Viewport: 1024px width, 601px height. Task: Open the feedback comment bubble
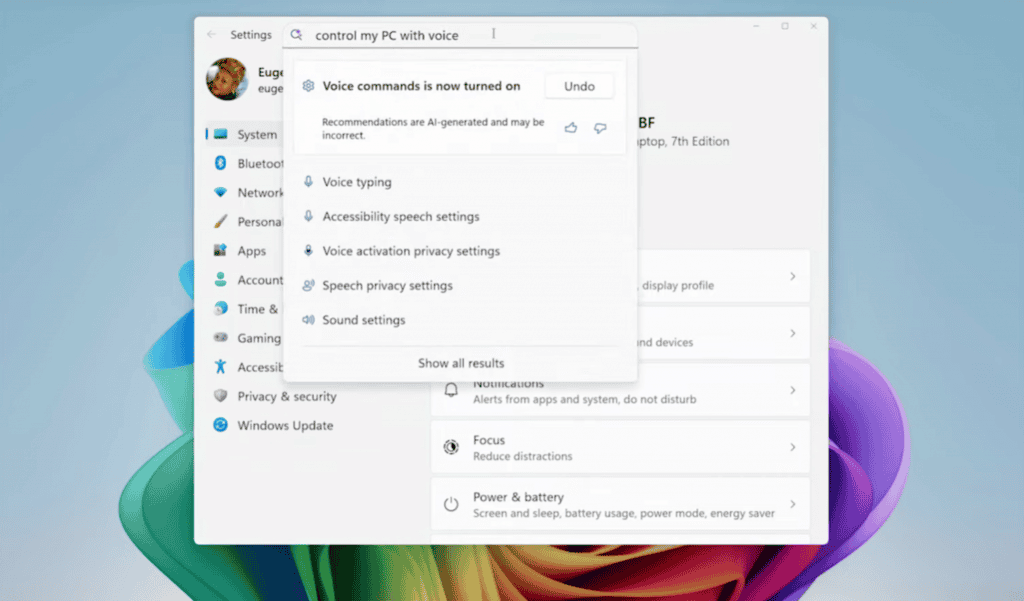click(x=600, y=129)
